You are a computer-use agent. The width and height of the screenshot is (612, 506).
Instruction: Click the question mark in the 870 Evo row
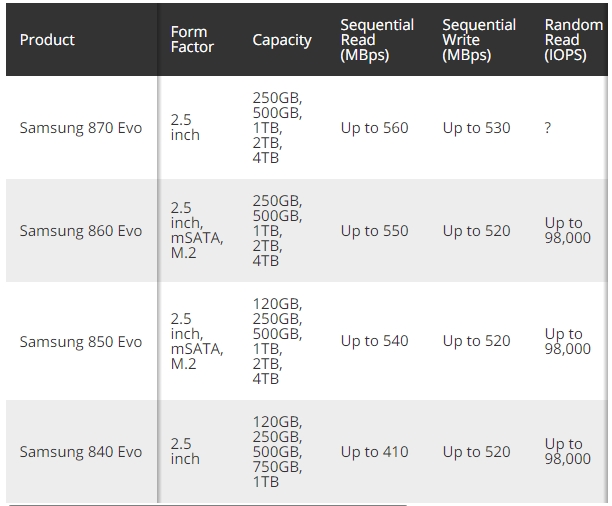click(548, 128)
